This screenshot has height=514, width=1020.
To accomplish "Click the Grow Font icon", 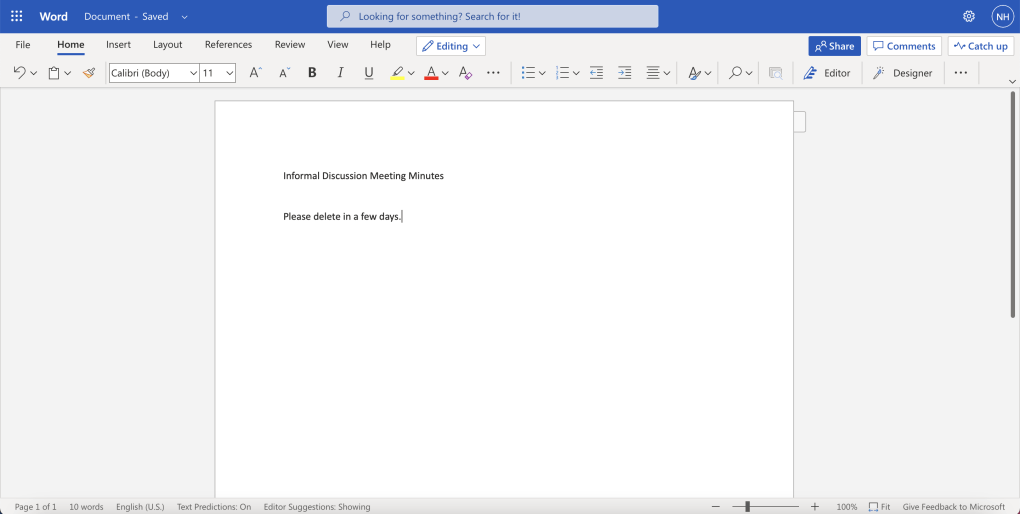I will tap(255, 73).
